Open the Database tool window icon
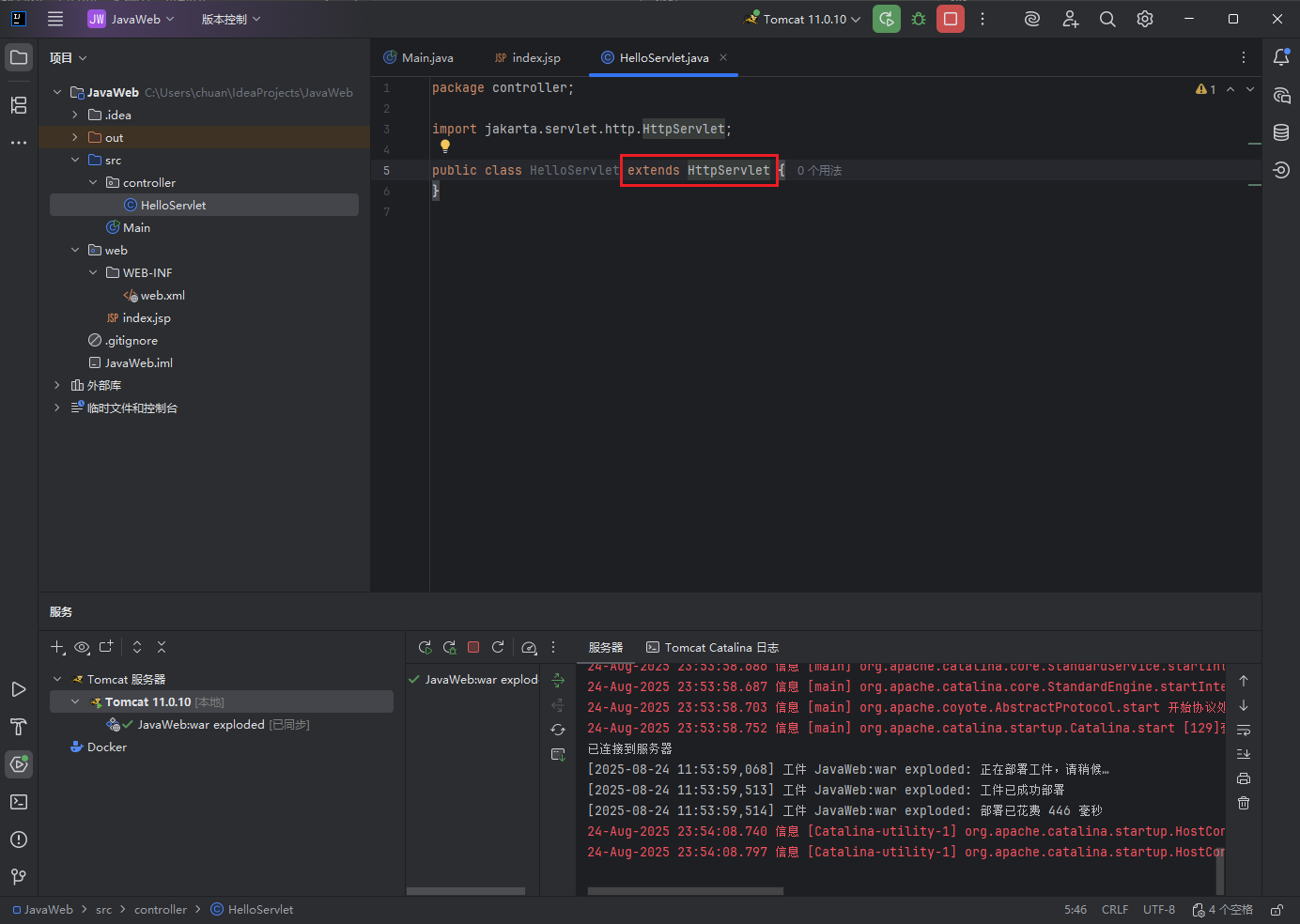Viewport: 1300px width, 924px height. tap(1281, 132)
